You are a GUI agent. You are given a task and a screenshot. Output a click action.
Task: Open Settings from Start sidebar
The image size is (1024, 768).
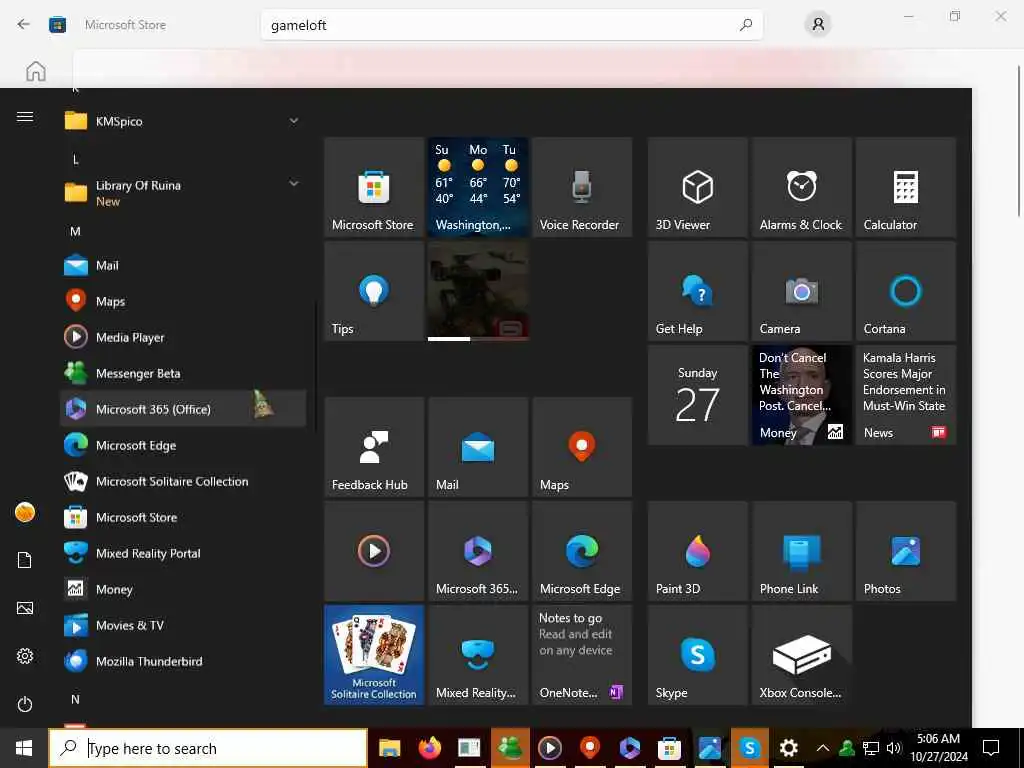pyautogui.click(x=25, y=656)
